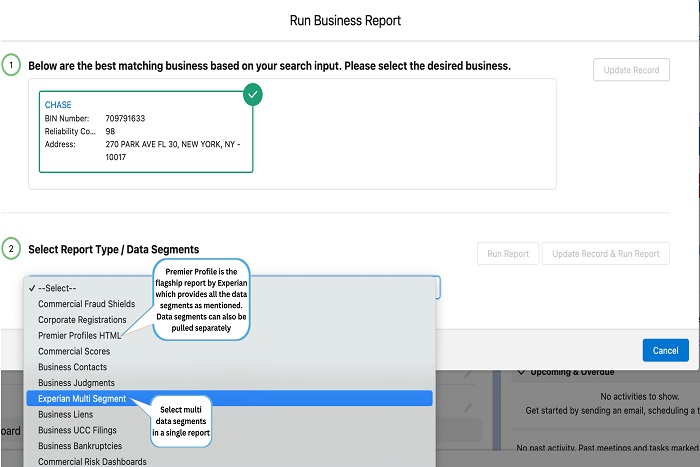Collapse the Upcoming & Overdue section
The height and width of the screenshot is (467, 700).
click(520, 373)
